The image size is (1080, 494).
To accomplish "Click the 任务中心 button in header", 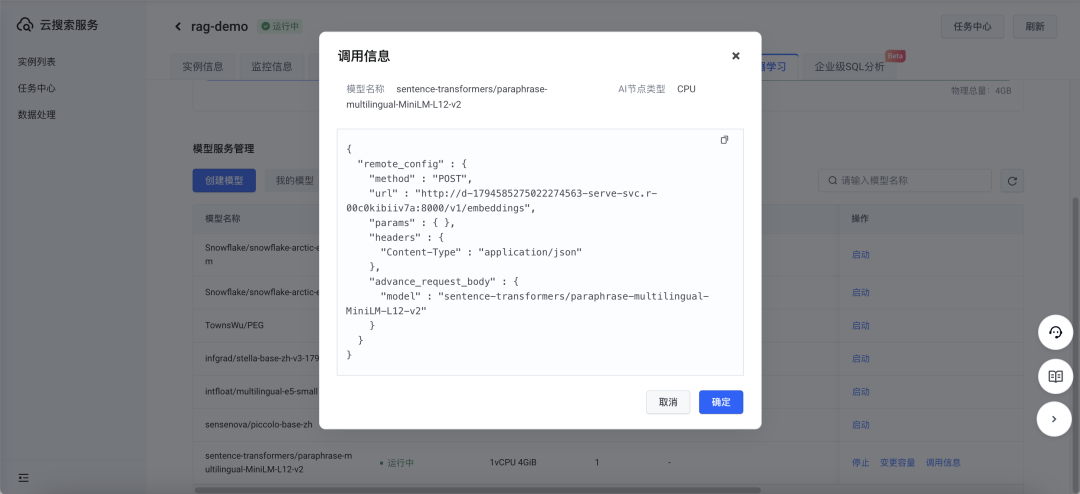I will [x=973, y=27].
